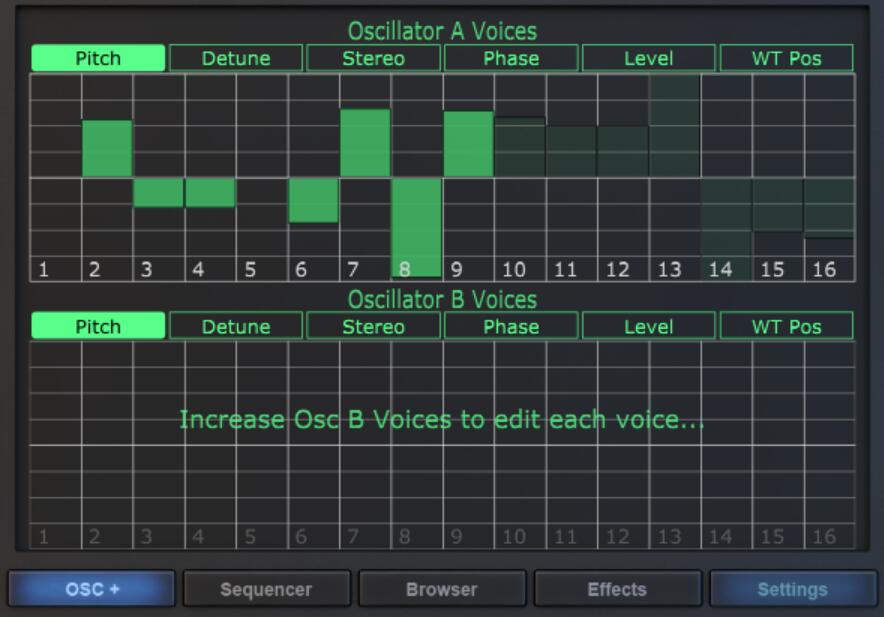Open the Browser panel
The image size is (884, 617).
(x=442, y=589)
